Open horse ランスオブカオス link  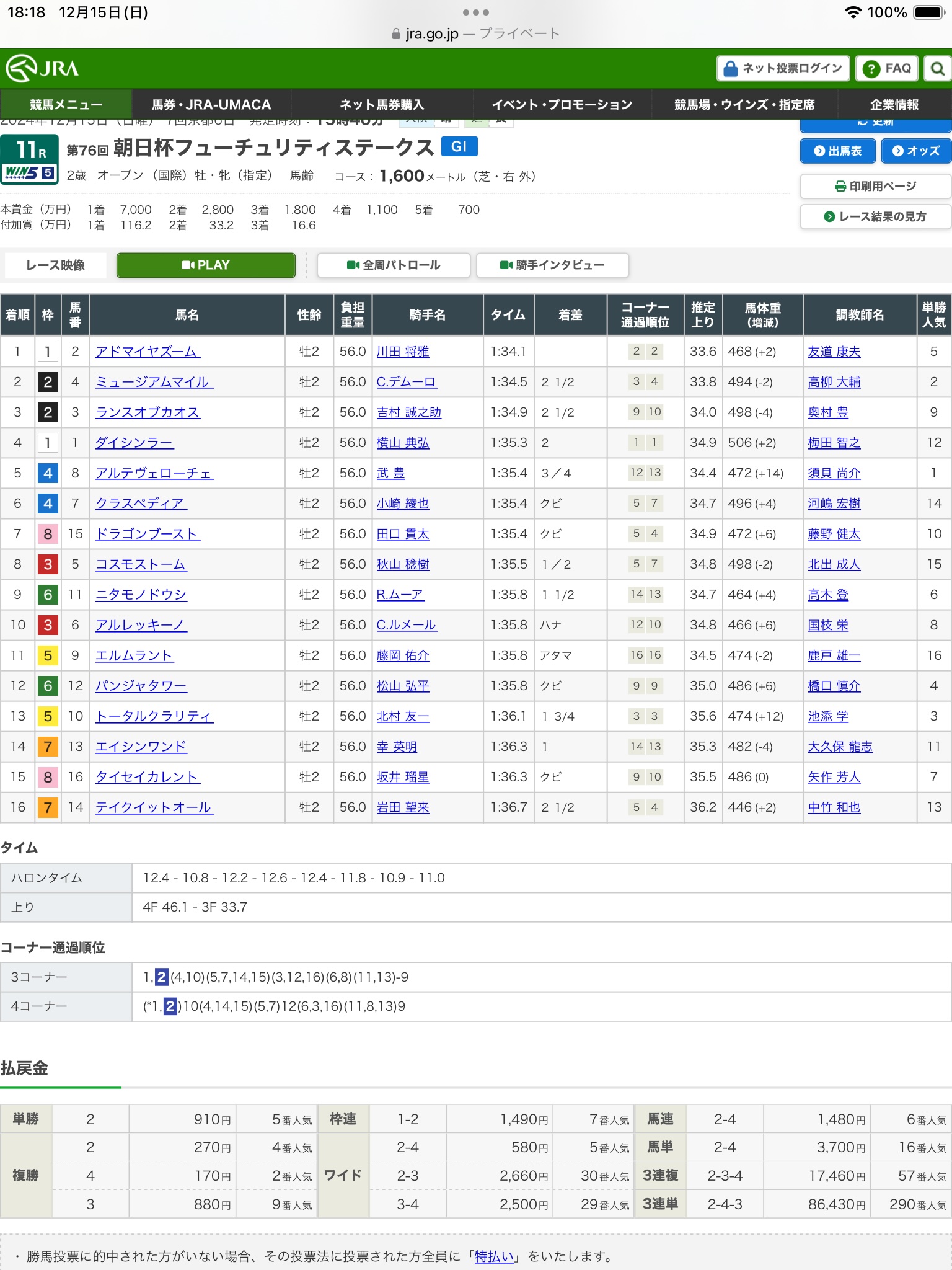tap(148, 412)
